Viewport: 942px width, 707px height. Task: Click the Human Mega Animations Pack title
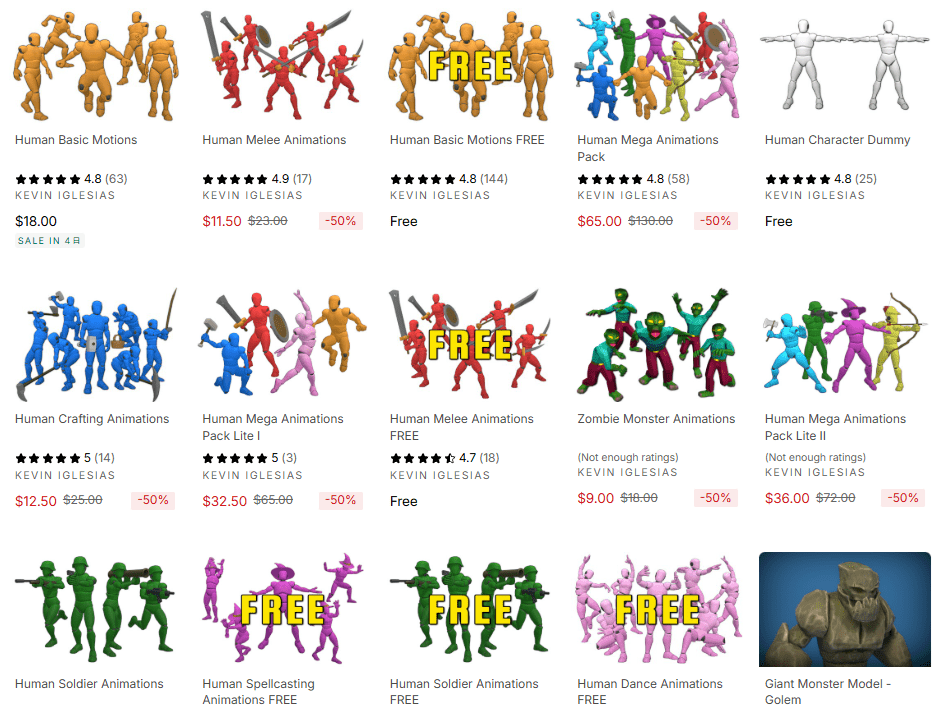[x=648, y=148]
